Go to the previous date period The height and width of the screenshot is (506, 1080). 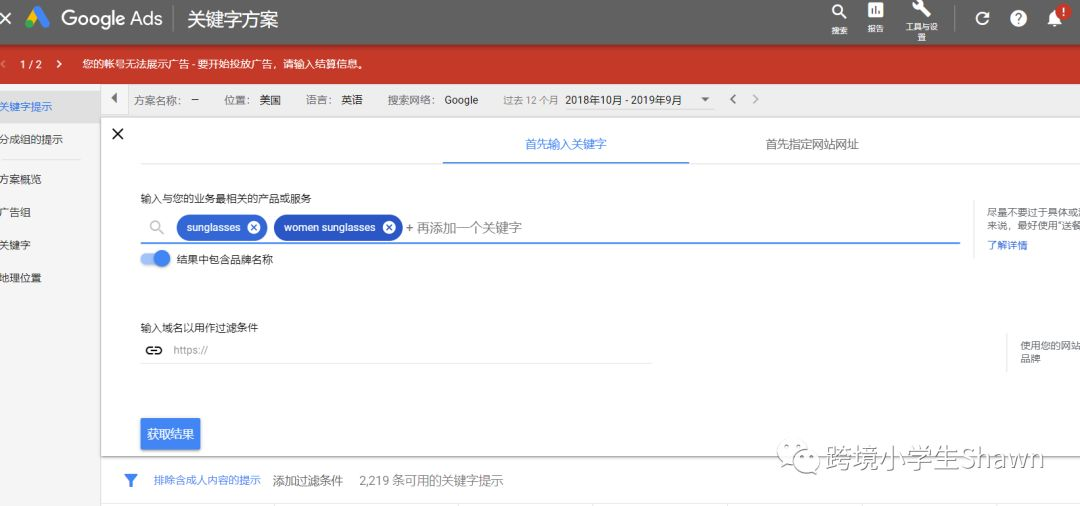tap(733, 99)
